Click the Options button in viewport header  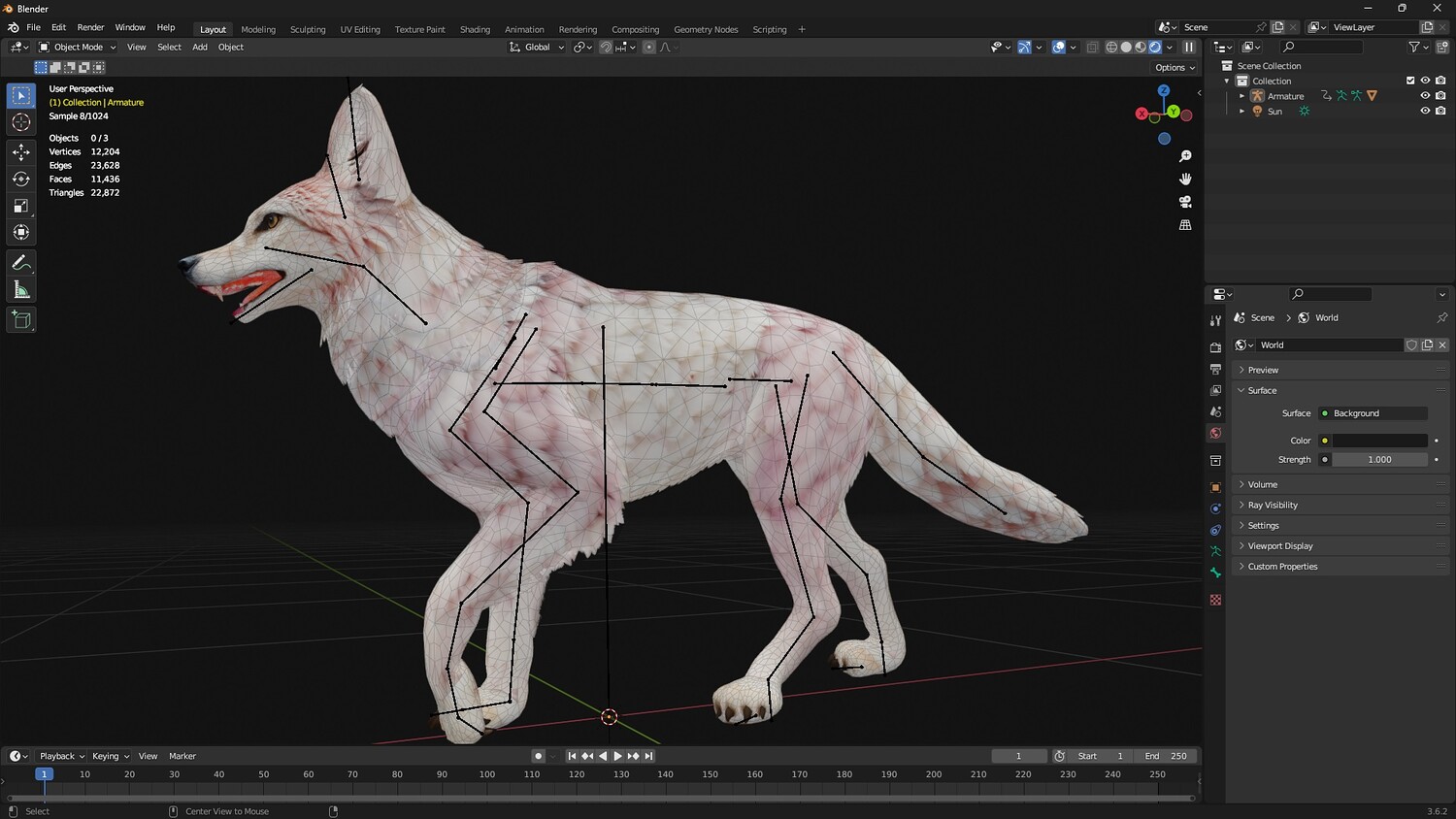1175,68
